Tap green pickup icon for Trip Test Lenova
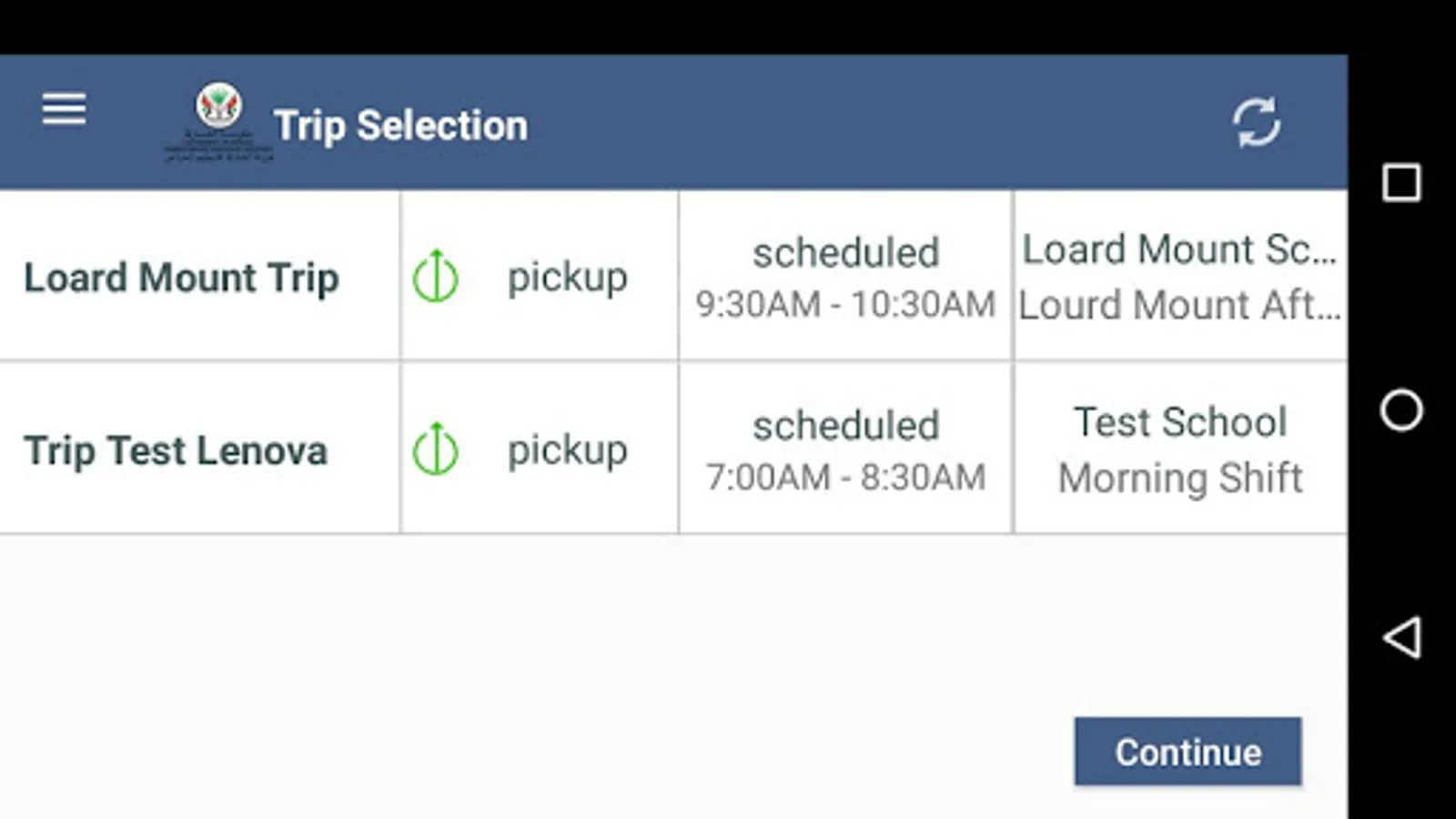This screenshot has width=1456, height=819. coord(436,449)
